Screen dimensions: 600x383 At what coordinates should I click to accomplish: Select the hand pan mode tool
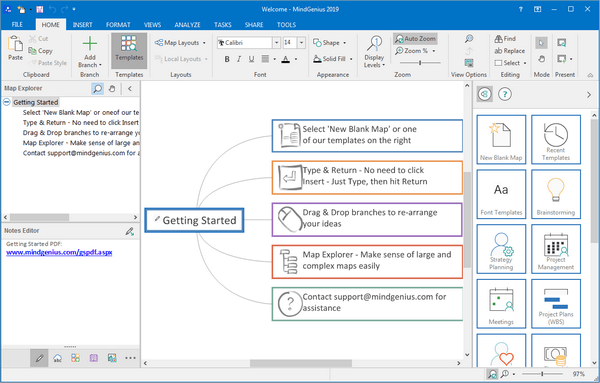pyautogui.click(x=541, y=59)
